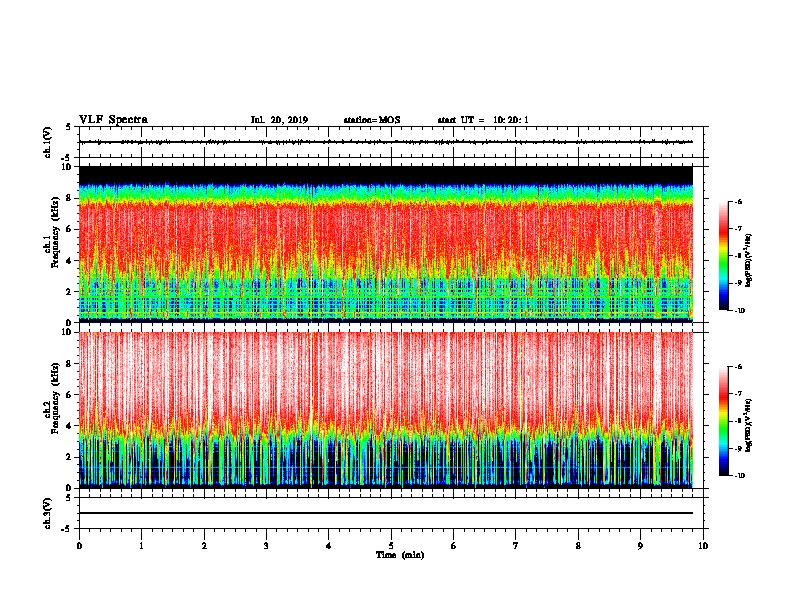The height and width of the screenshot is (612, 792).
Task: Click the "8" kHz tick of ch.2 panel
Action: point(69,364)
